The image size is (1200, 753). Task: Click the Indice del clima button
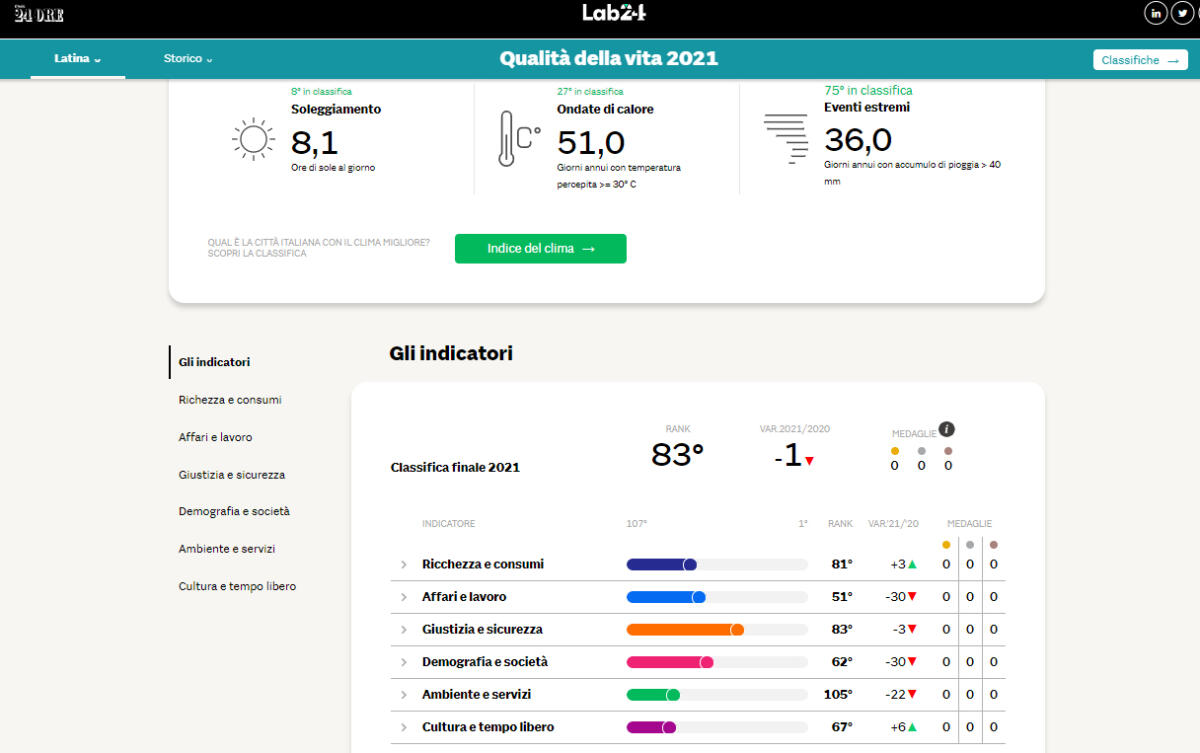pos(540,249)
